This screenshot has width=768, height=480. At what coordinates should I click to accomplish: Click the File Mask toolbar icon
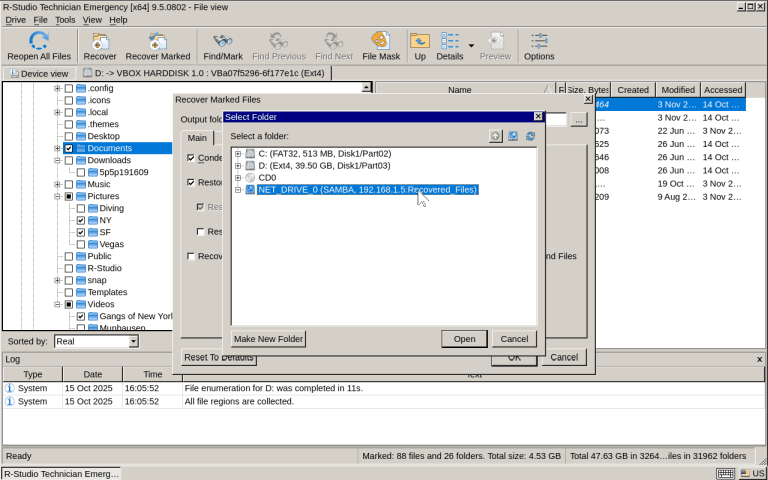[381, 41]
